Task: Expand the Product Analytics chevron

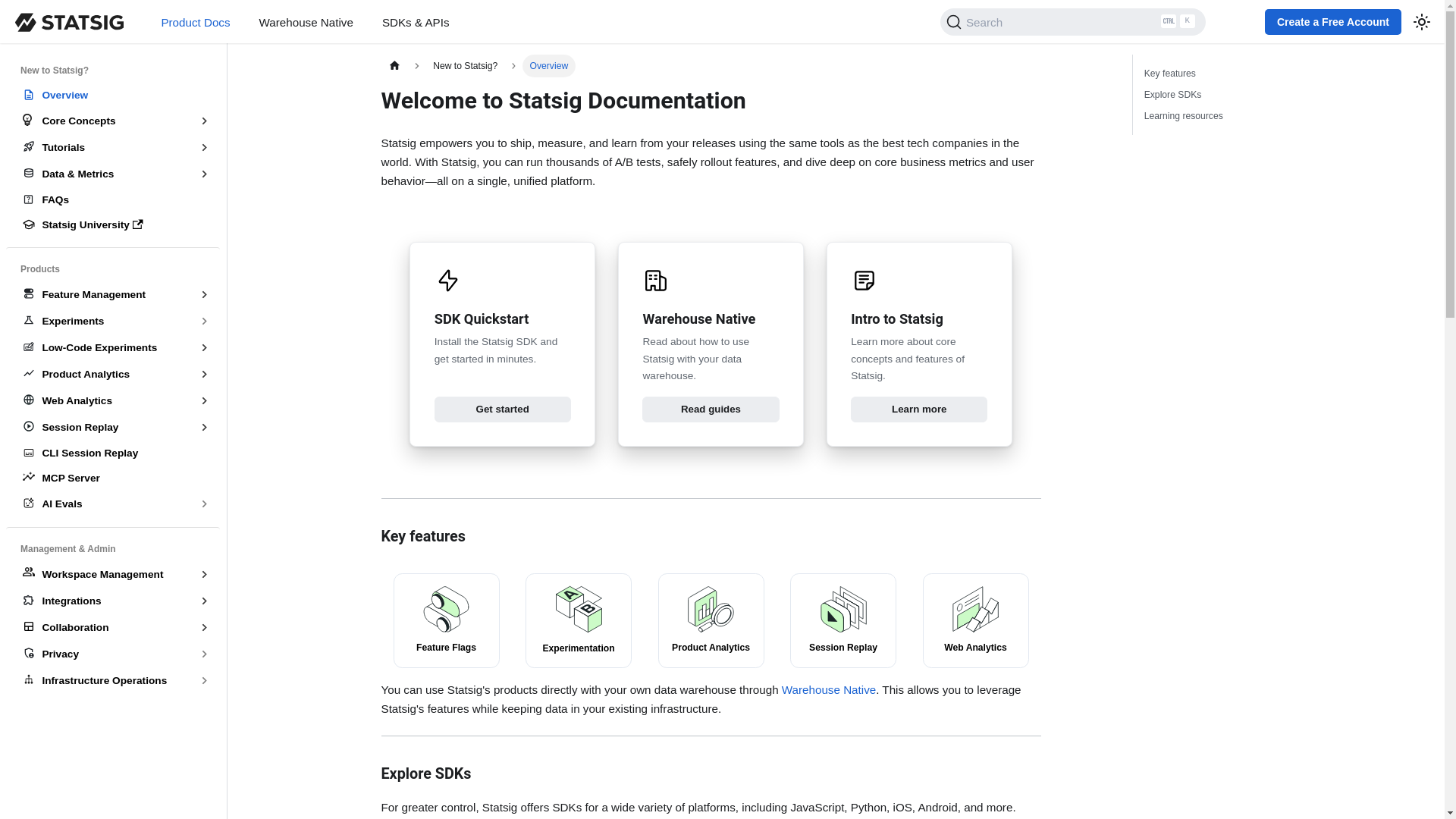Action: click(x=204, y=375)
